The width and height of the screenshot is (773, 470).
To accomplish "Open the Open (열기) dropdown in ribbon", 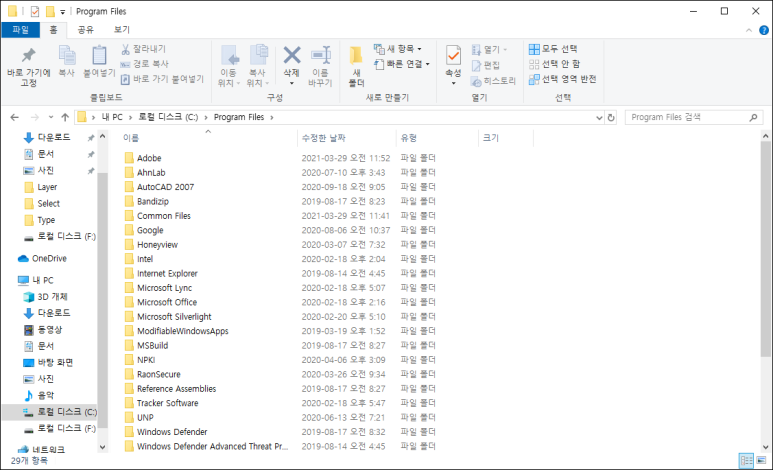I will (489, 50).
